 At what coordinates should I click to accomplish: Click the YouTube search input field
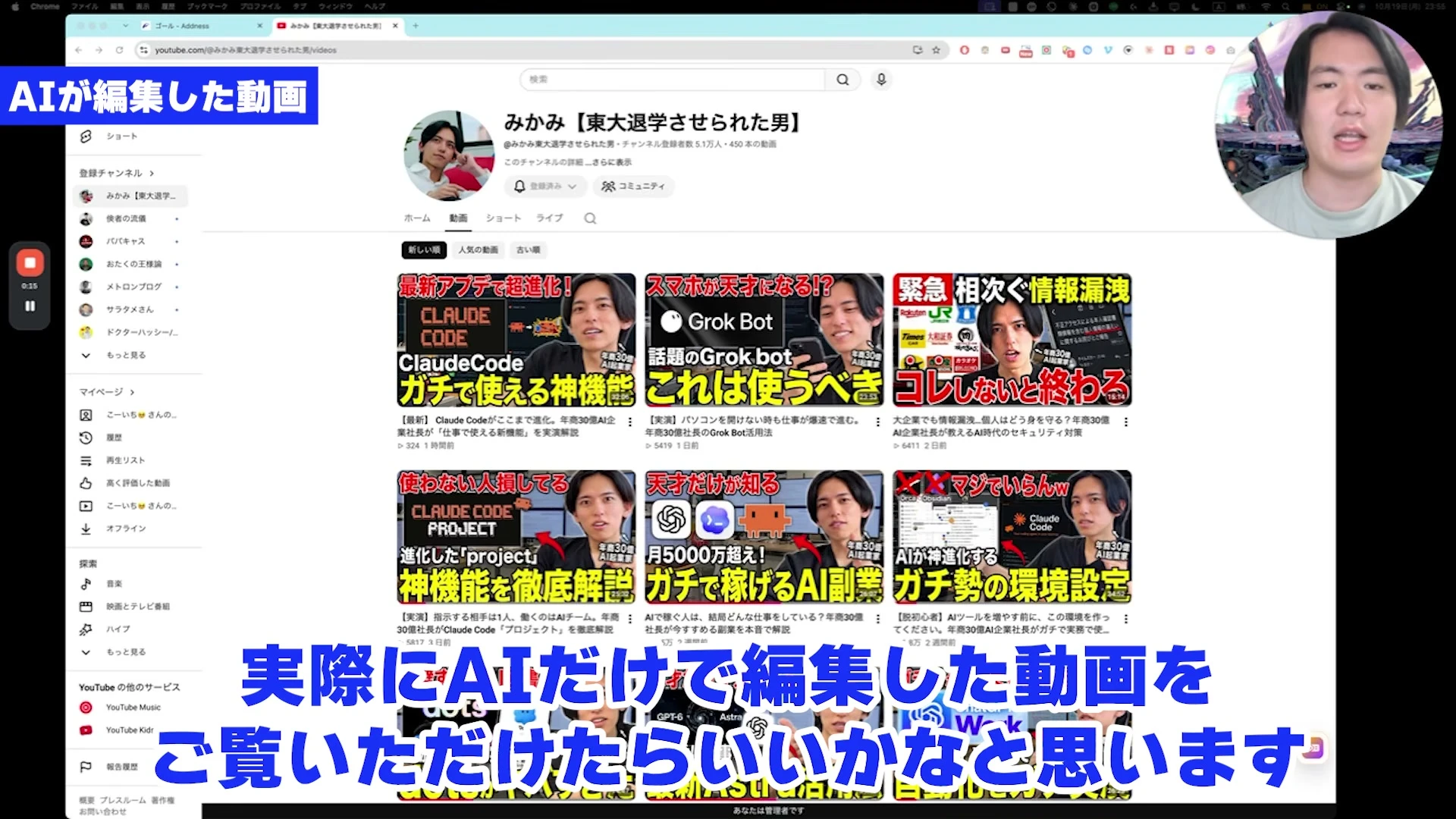673,80
